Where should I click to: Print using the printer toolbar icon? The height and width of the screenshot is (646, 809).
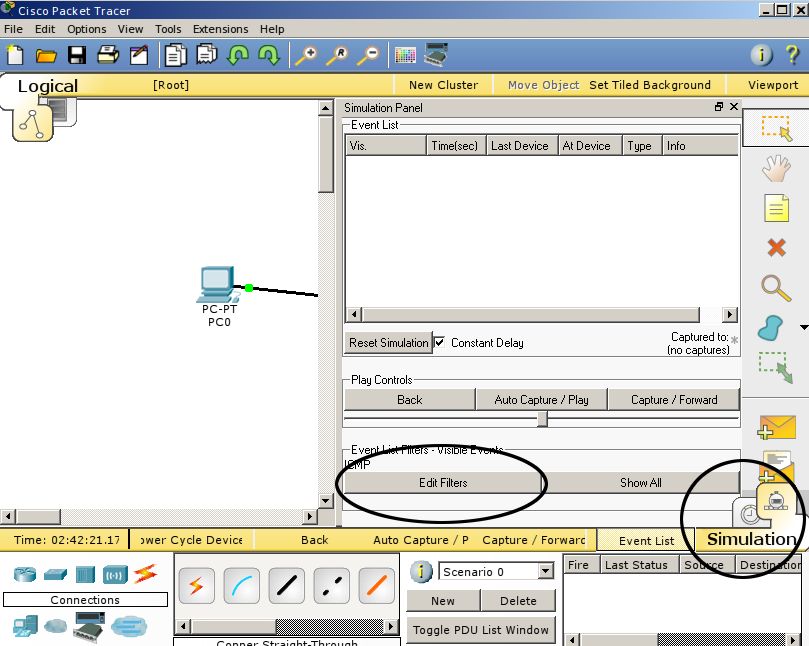coord(108,55)
